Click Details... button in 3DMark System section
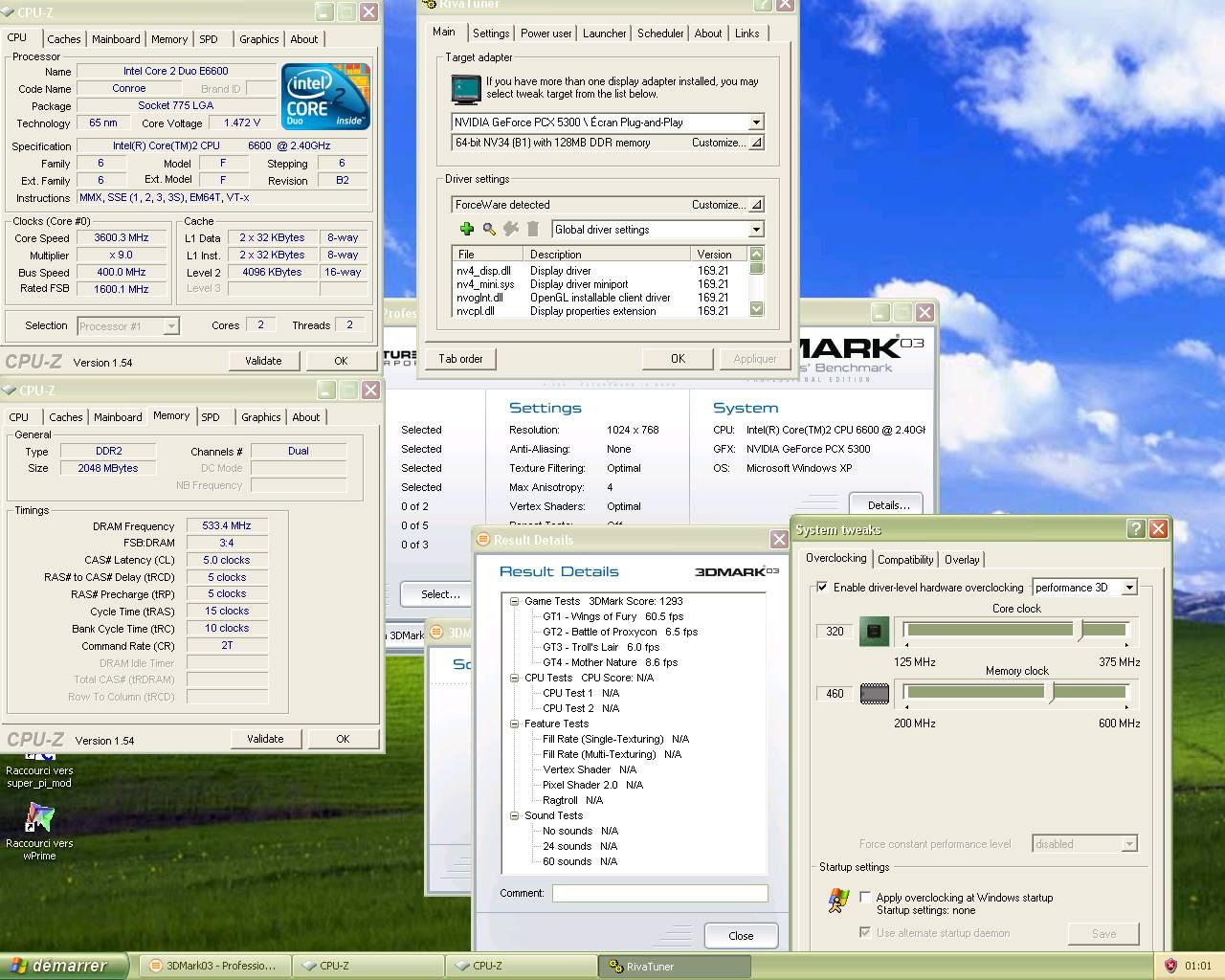Viewport: 1225px width, 980px height. point(888,505)
